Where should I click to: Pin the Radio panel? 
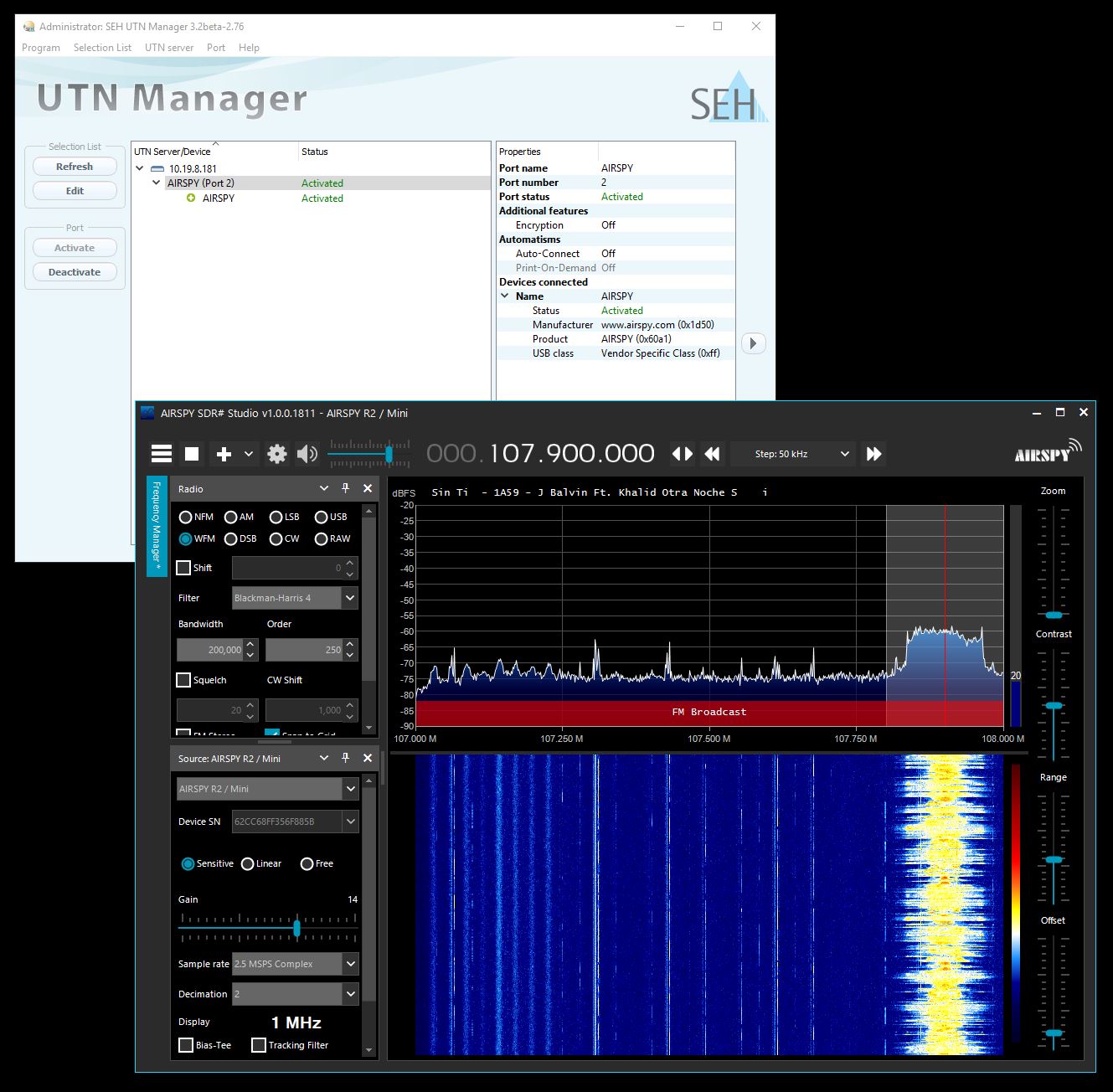[x=345, y=488]
